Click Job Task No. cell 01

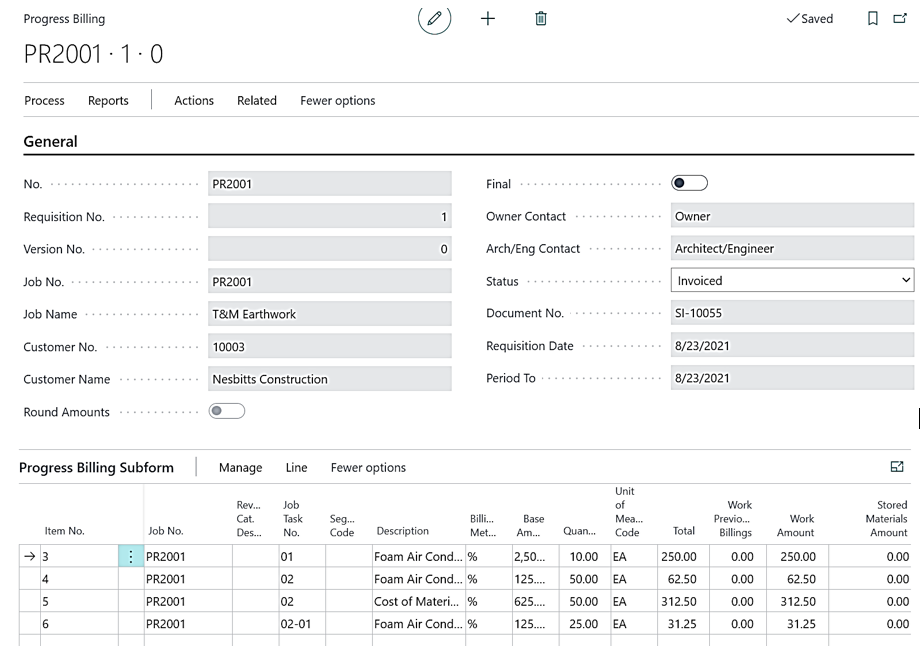(302, 556)
